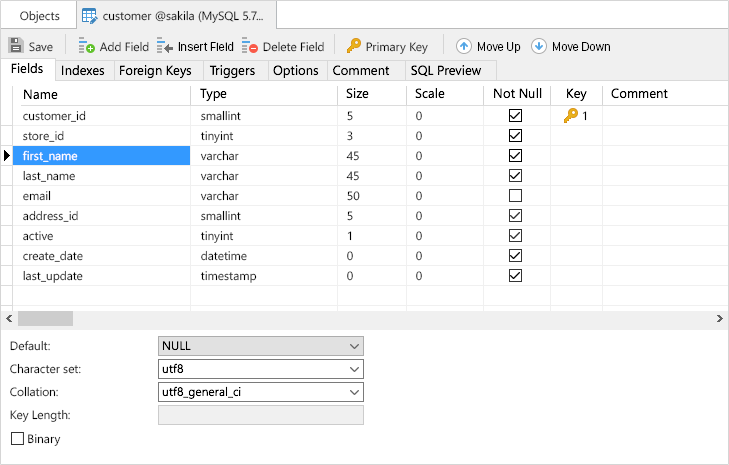Screen dimensions: 729x465
Task: Switch to the Indexes tab
Action: [82, 71]
